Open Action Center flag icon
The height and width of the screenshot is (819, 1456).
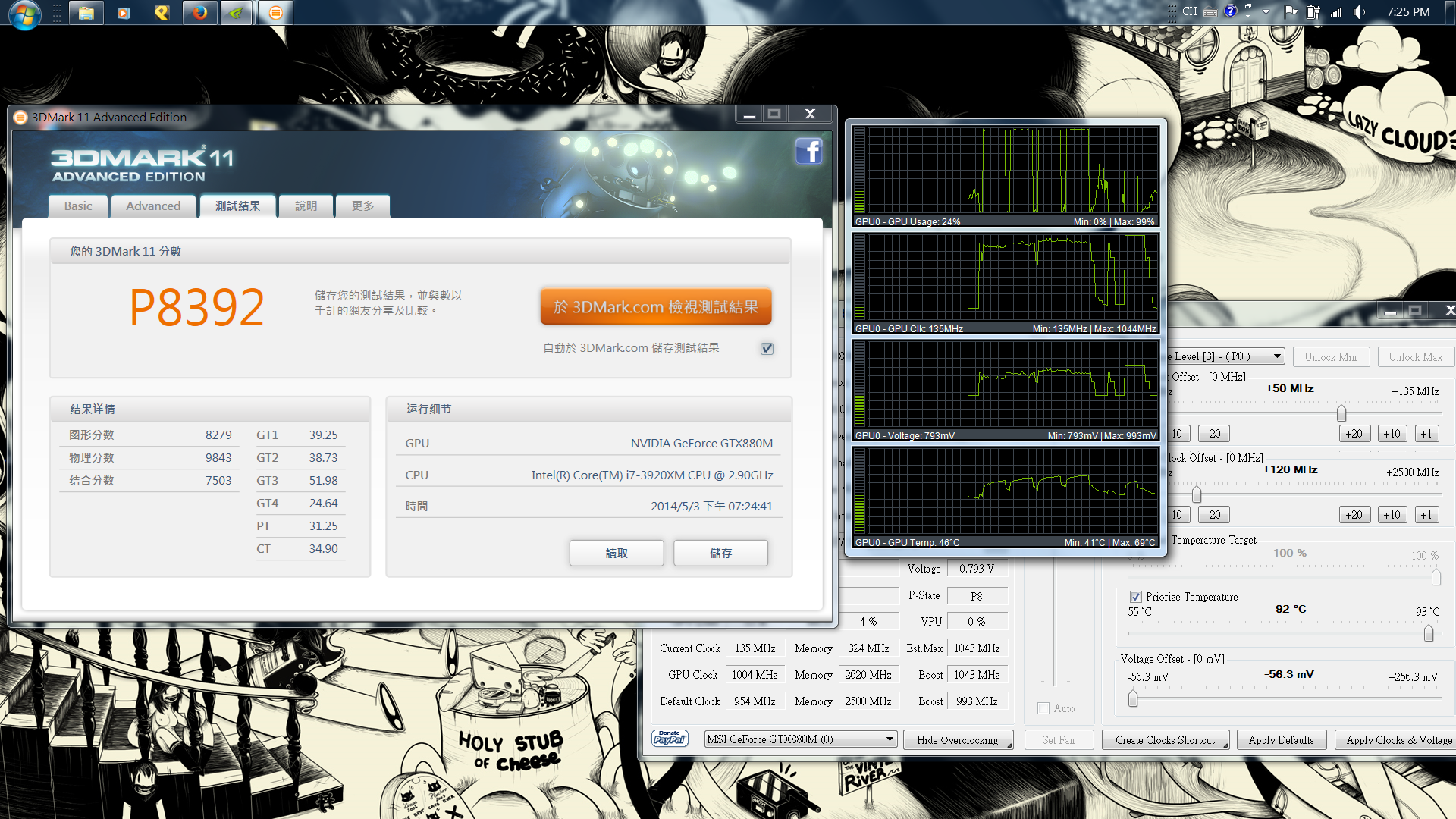1290,11
